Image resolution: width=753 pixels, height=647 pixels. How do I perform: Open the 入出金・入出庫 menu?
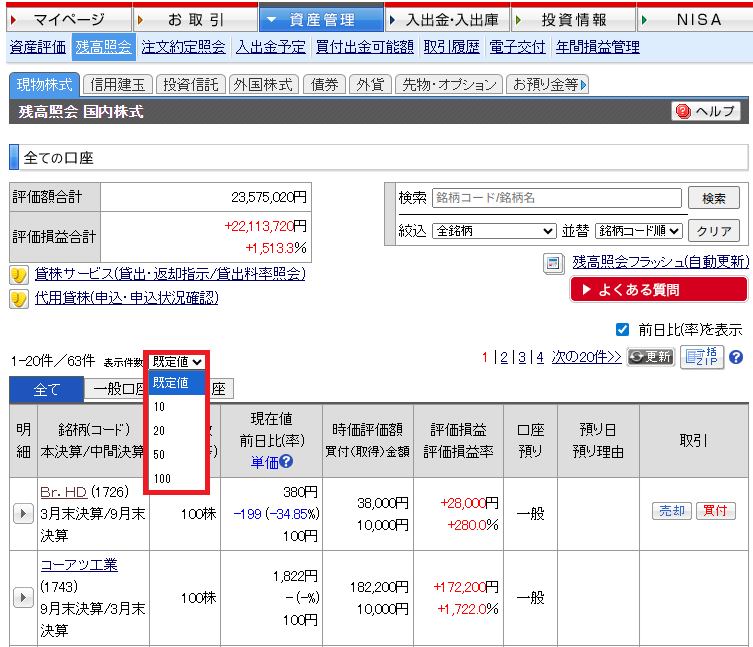(447, 19)
